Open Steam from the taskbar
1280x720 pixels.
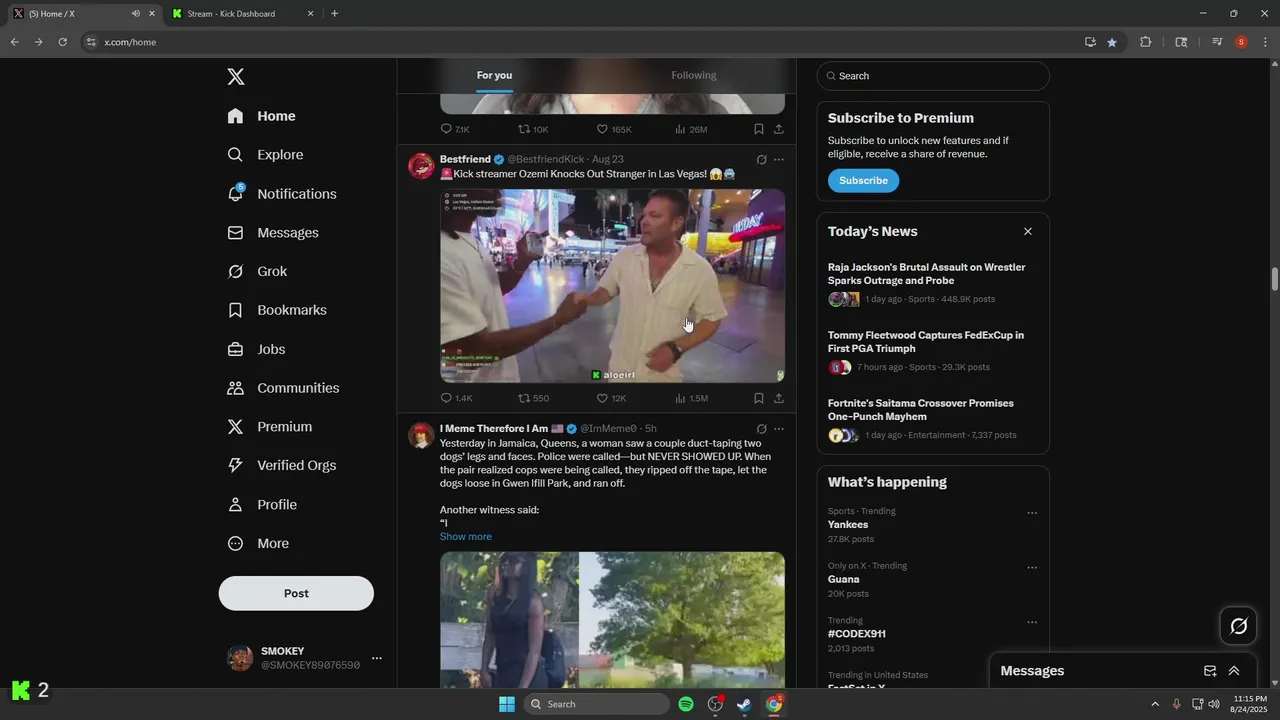pyautogui.click(x=744, y=704)
